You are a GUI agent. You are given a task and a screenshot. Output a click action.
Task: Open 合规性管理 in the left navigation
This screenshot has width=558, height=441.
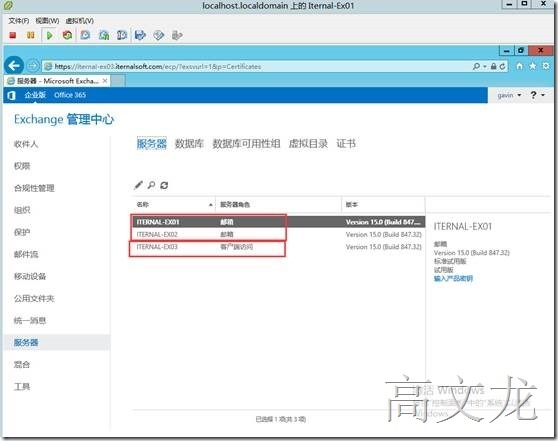(34, 188)
